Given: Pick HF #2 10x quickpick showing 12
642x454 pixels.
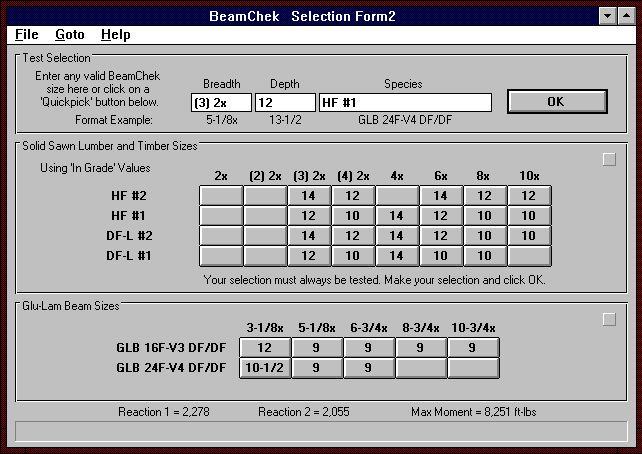Looking at the screenshot, I should [x=529, y=195].
